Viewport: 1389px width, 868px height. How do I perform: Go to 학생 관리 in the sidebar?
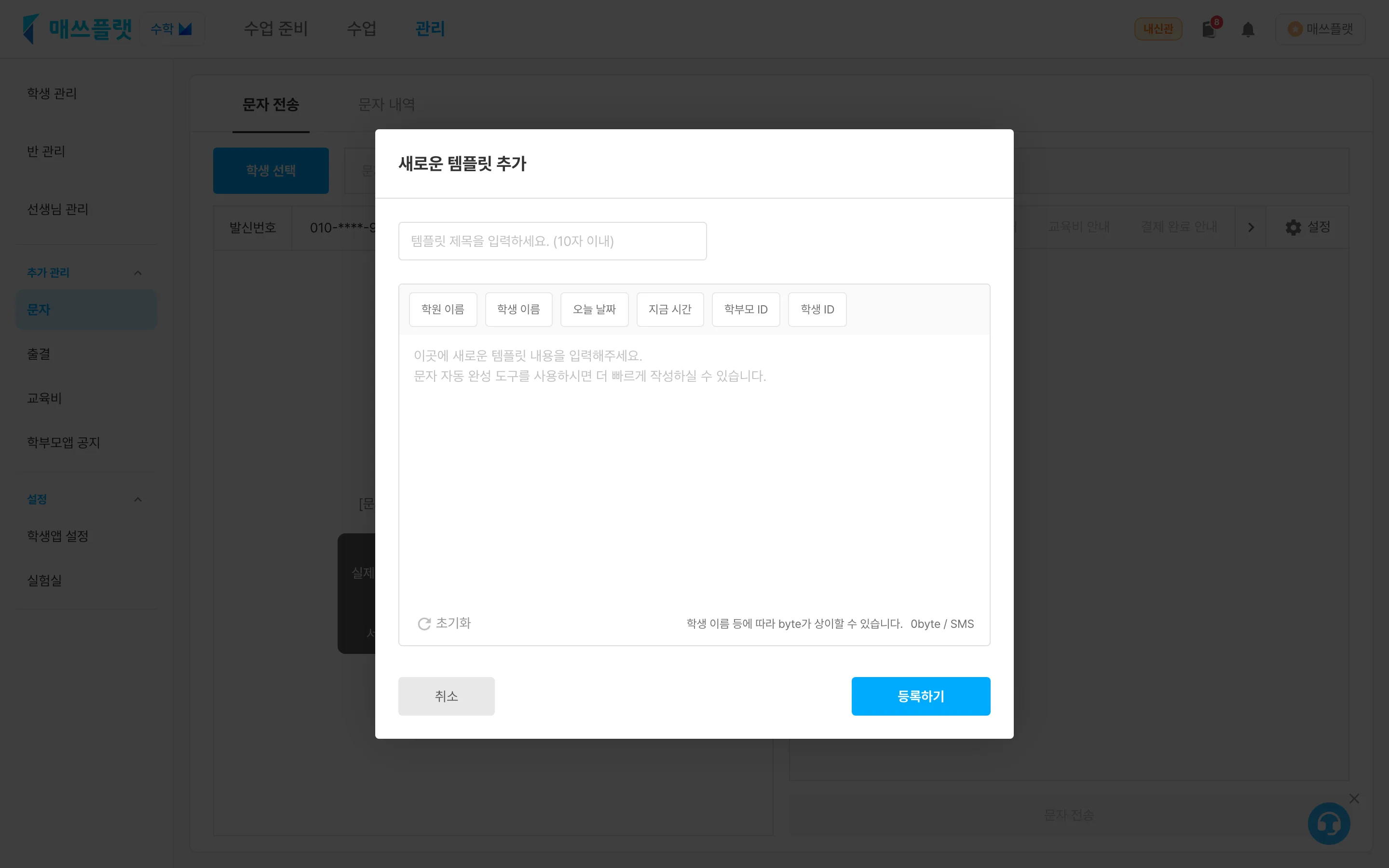click(52, 94)
